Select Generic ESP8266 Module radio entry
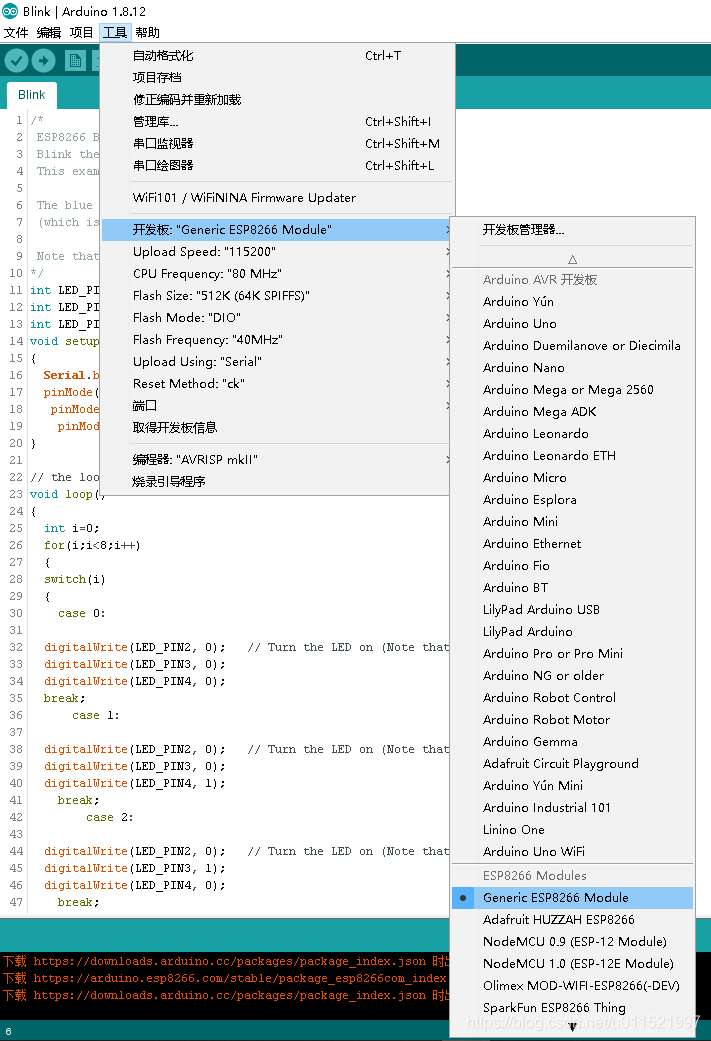 (572, 898)
